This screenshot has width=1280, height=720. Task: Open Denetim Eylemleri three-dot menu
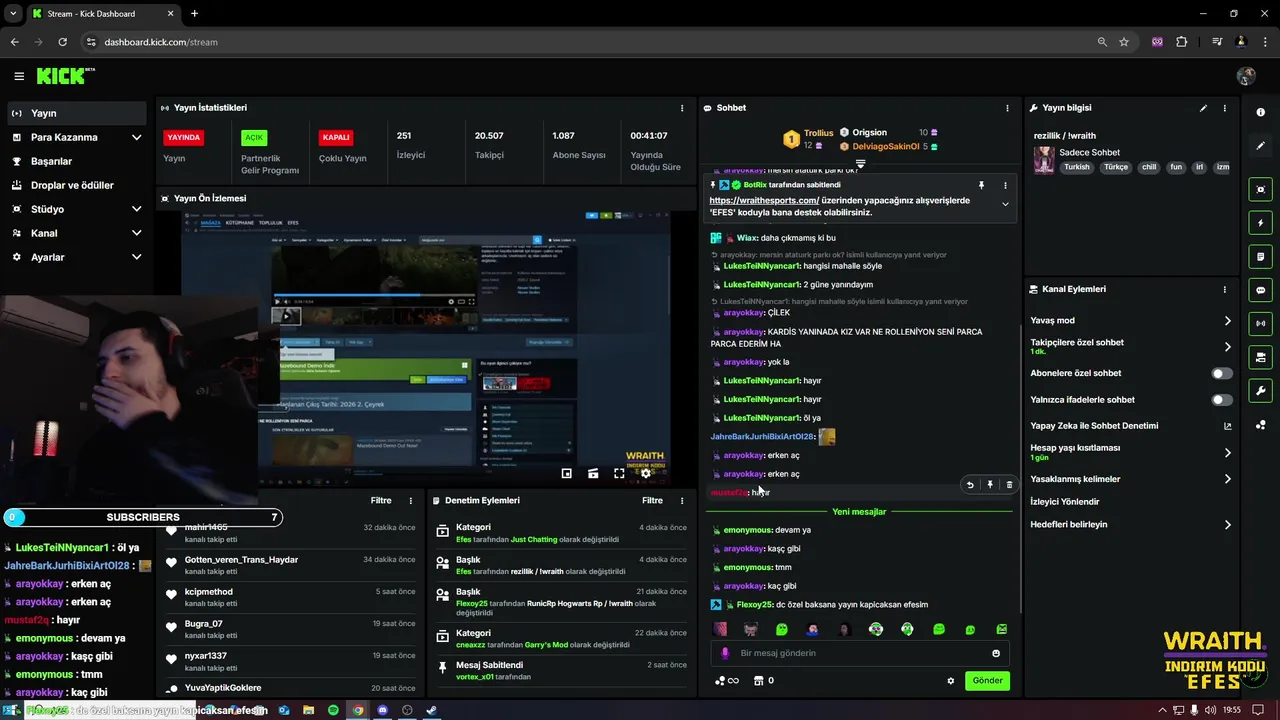click(x=682, y=500)
